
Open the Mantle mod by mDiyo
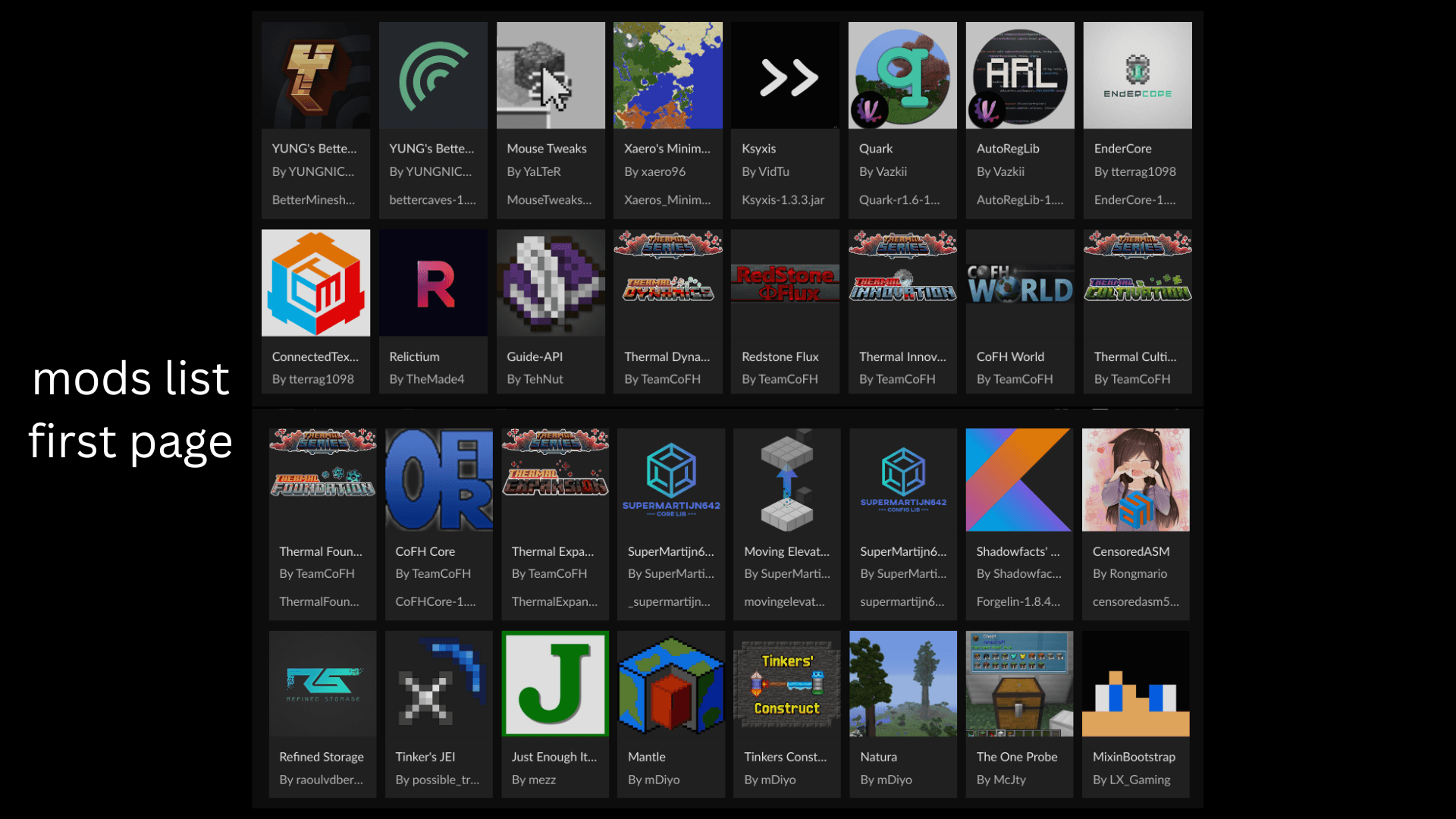pyautogui.click(x=670, y=683)
